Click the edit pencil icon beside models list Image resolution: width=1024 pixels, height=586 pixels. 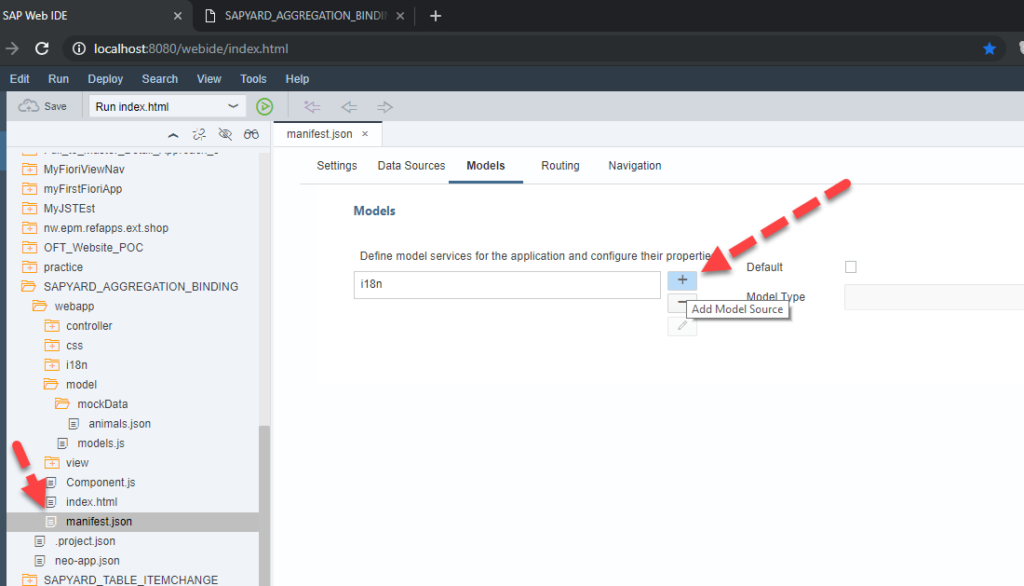coord(682,325)
